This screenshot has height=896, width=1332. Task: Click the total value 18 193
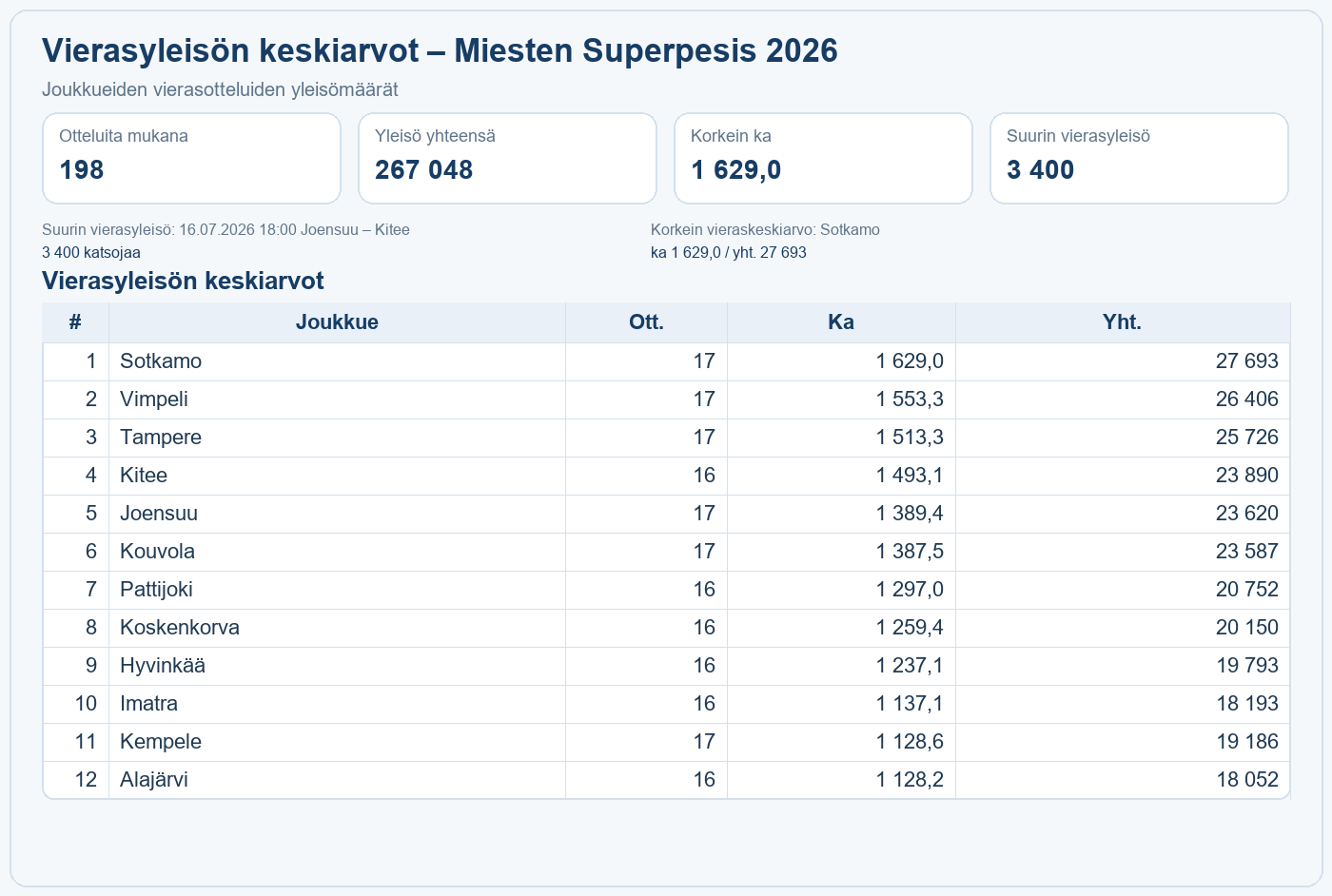pos(1247,704)
